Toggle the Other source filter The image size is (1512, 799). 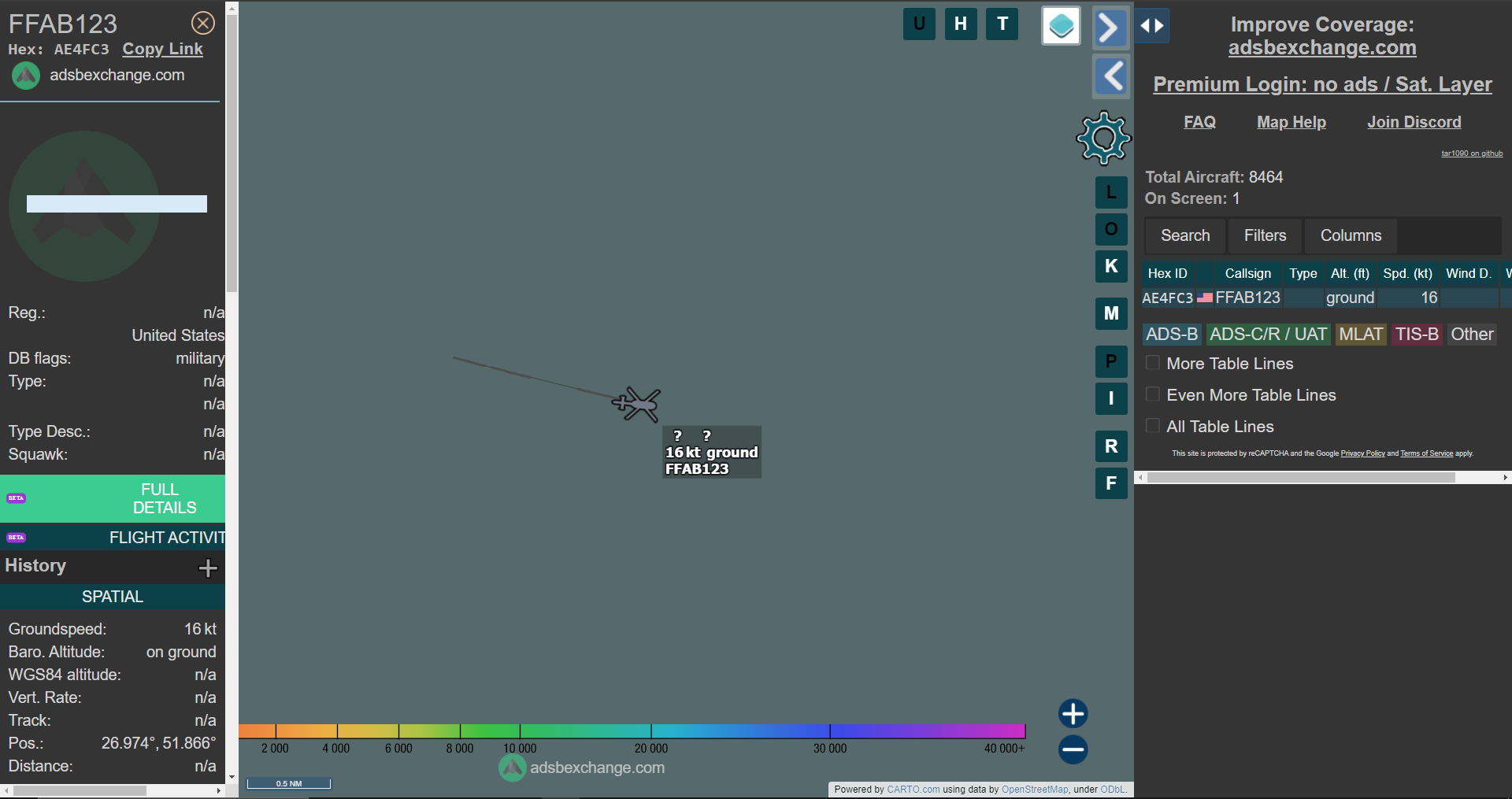pyautogui.click(x=1472, y=335)
